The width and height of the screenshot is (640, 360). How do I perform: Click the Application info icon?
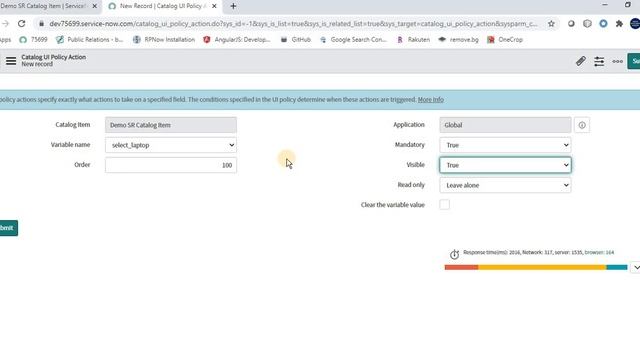pyautogui.click(x=582, y=125)
